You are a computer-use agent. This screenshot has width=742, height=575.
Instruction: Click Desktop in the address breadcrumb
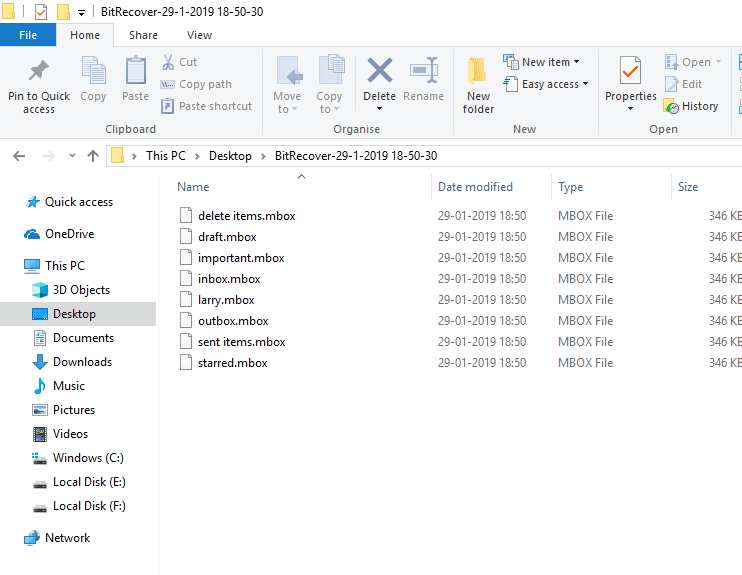[230, 156]
